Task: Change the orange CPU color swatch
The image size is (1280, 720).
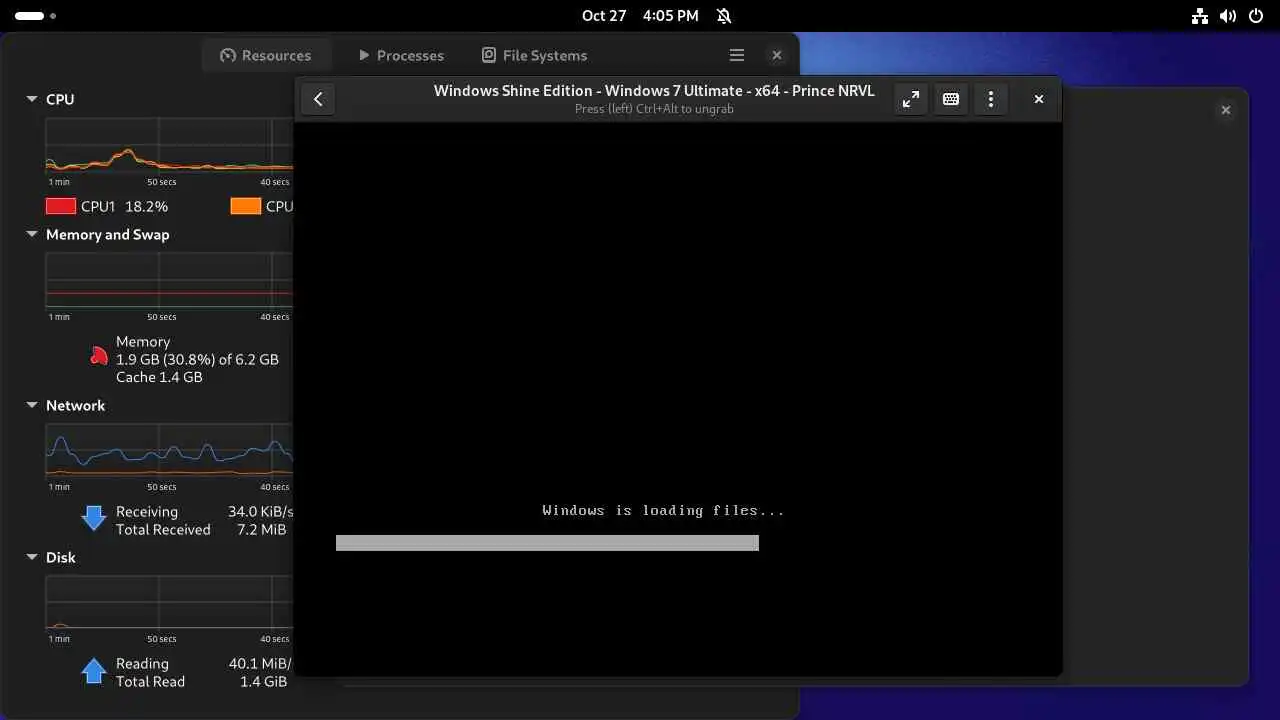Action: tap(246, 206)
